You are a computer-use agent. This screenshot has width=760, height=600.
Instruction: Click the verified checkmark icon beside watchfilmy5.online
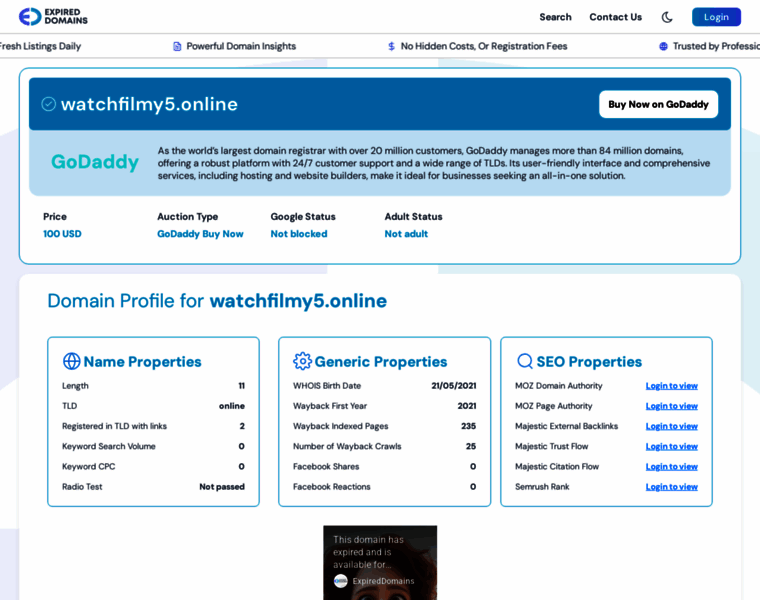48,104
